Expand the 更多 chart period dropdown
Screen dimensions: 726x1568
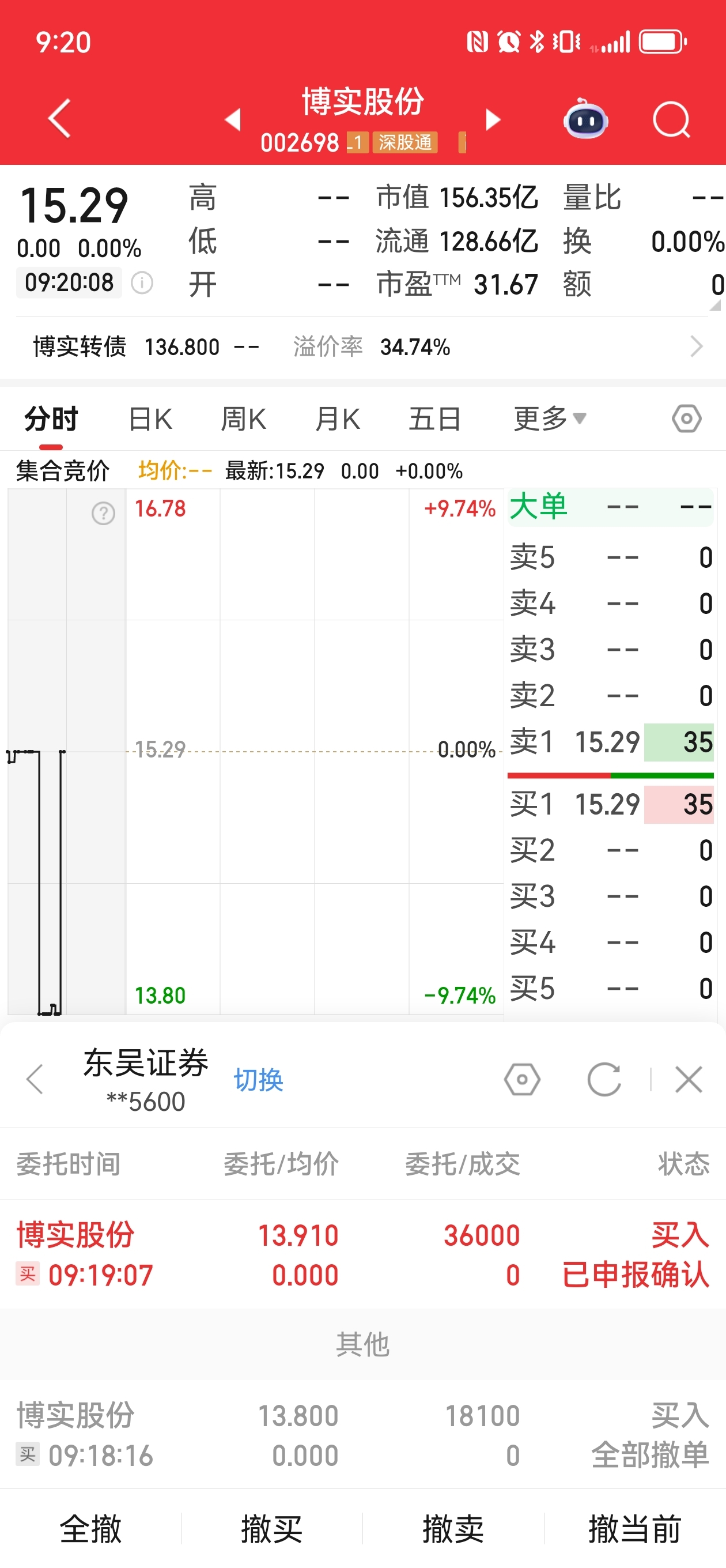click(x=550, y=419)
